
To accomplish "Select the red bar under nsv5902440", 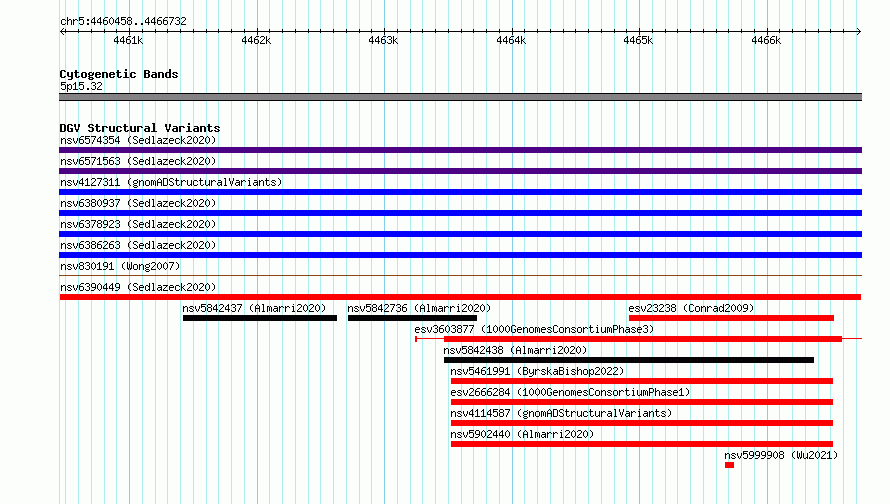I will pos(641,444).
